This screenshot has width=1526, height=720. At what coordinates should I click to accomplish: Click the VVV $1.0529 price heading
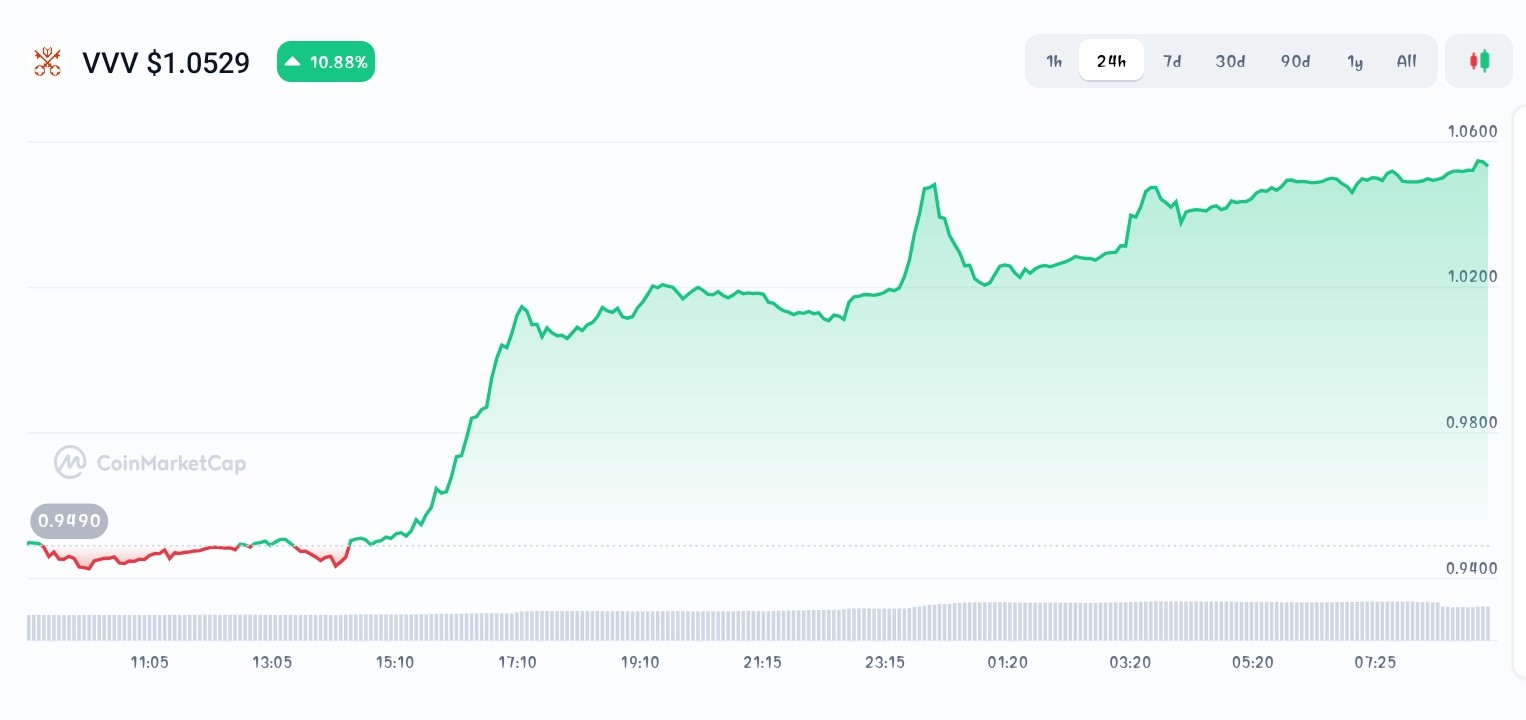[x=166, y=63]
